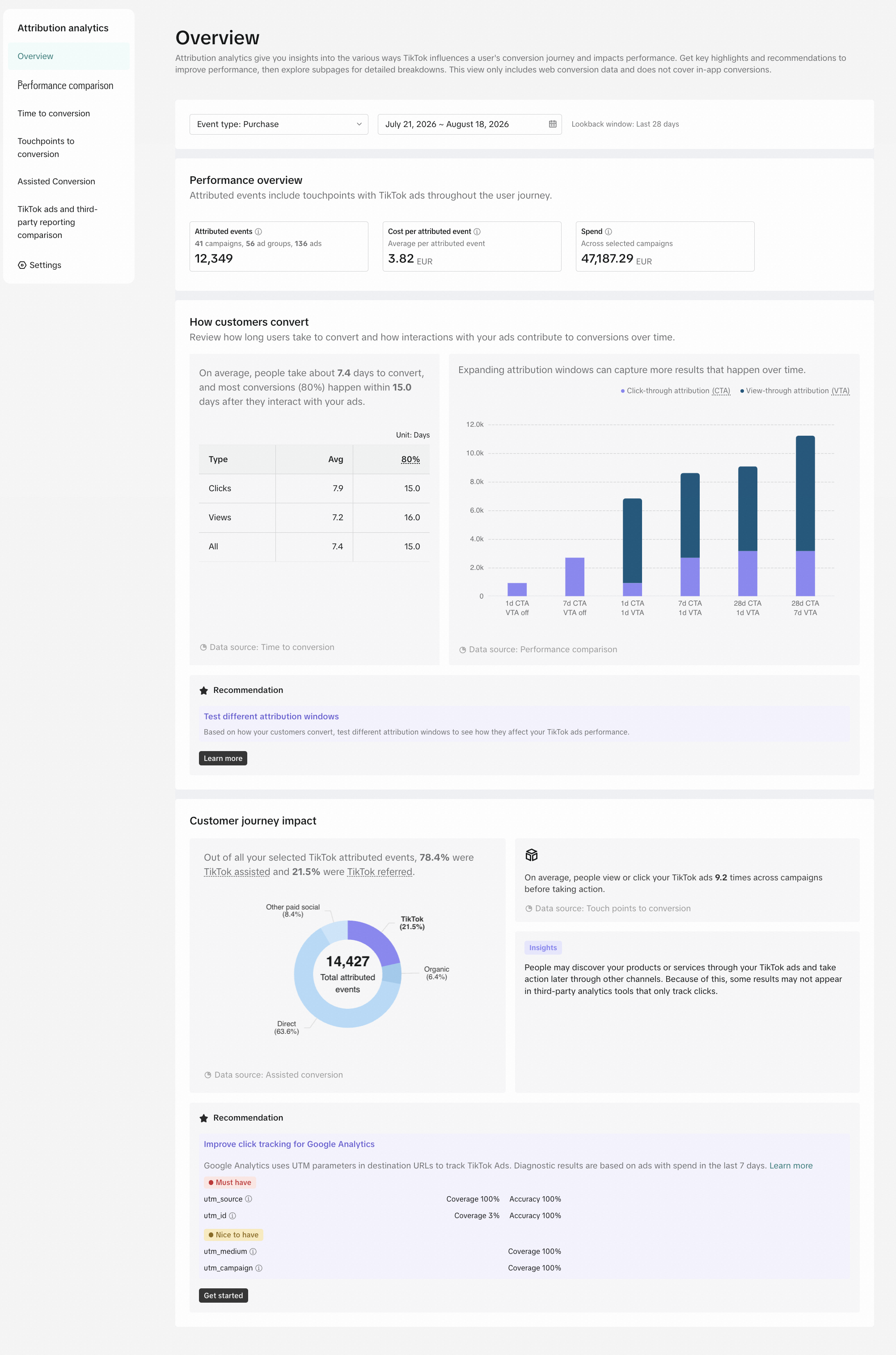The image size is (896, 1355).
Task: Click the Views row average value 7.2
Action: click(338, 518)
